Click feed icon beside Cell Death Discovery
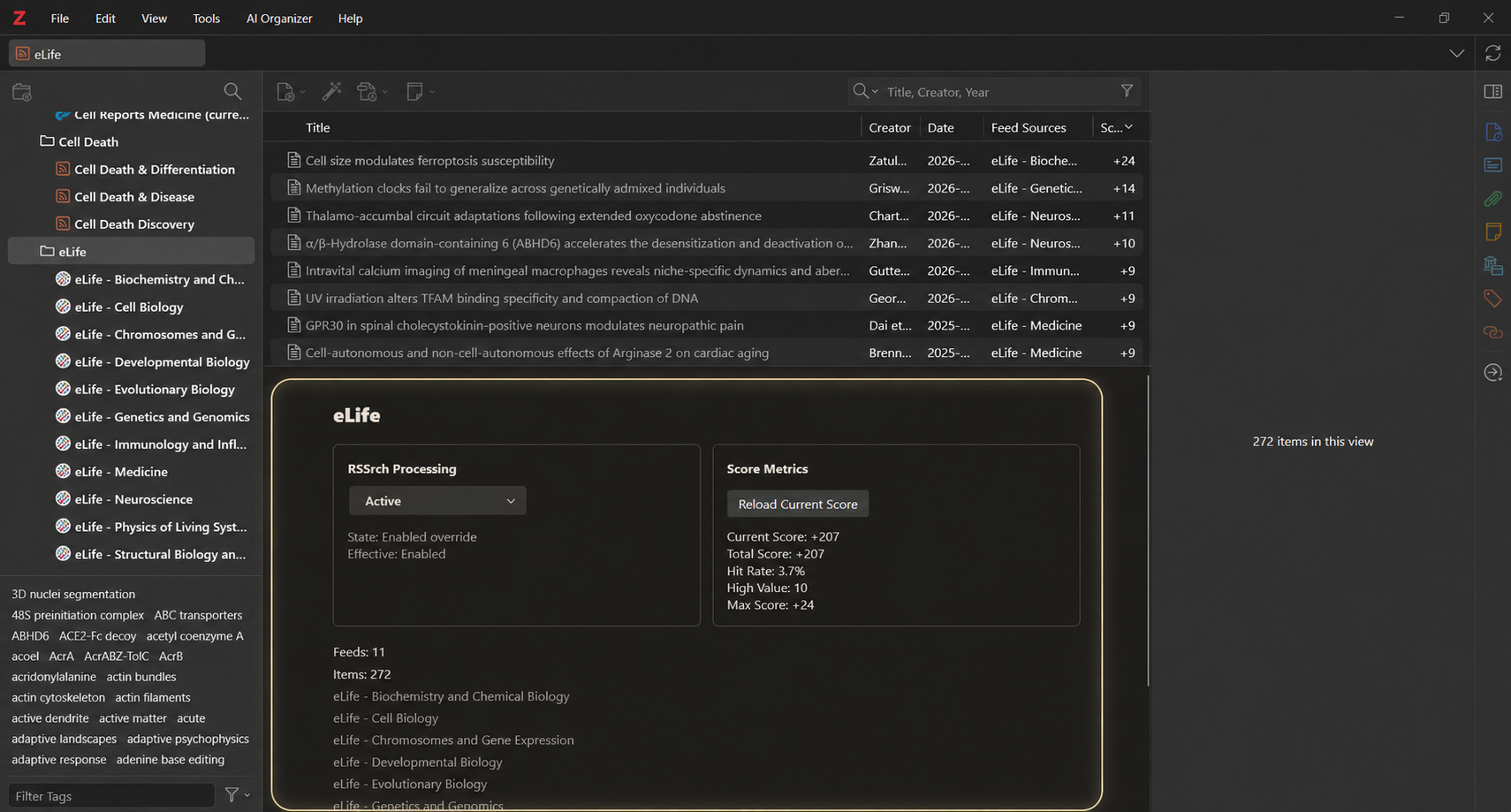Image resolution: width=1511 pixels, height=812 pixels. coord(63,224)
